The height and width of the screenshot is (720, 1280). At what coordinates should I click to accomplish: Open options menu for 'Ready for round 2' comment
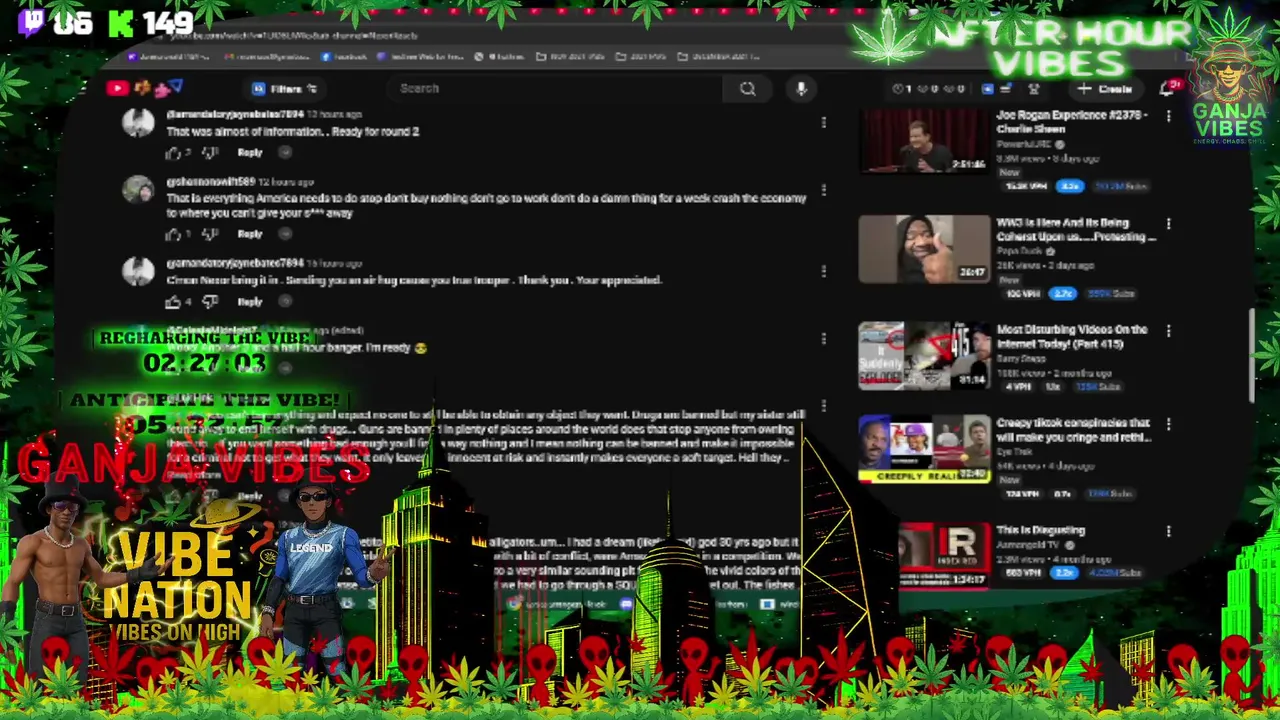coord(823,122)
